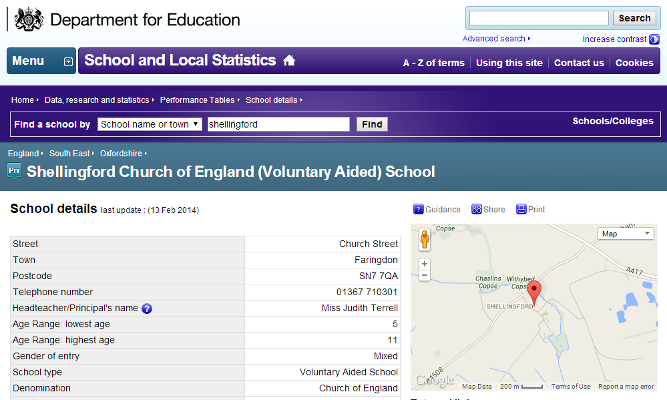Screen dimensions: 667x400
Task: Click the Print icon
Action: tap(521, 209)
